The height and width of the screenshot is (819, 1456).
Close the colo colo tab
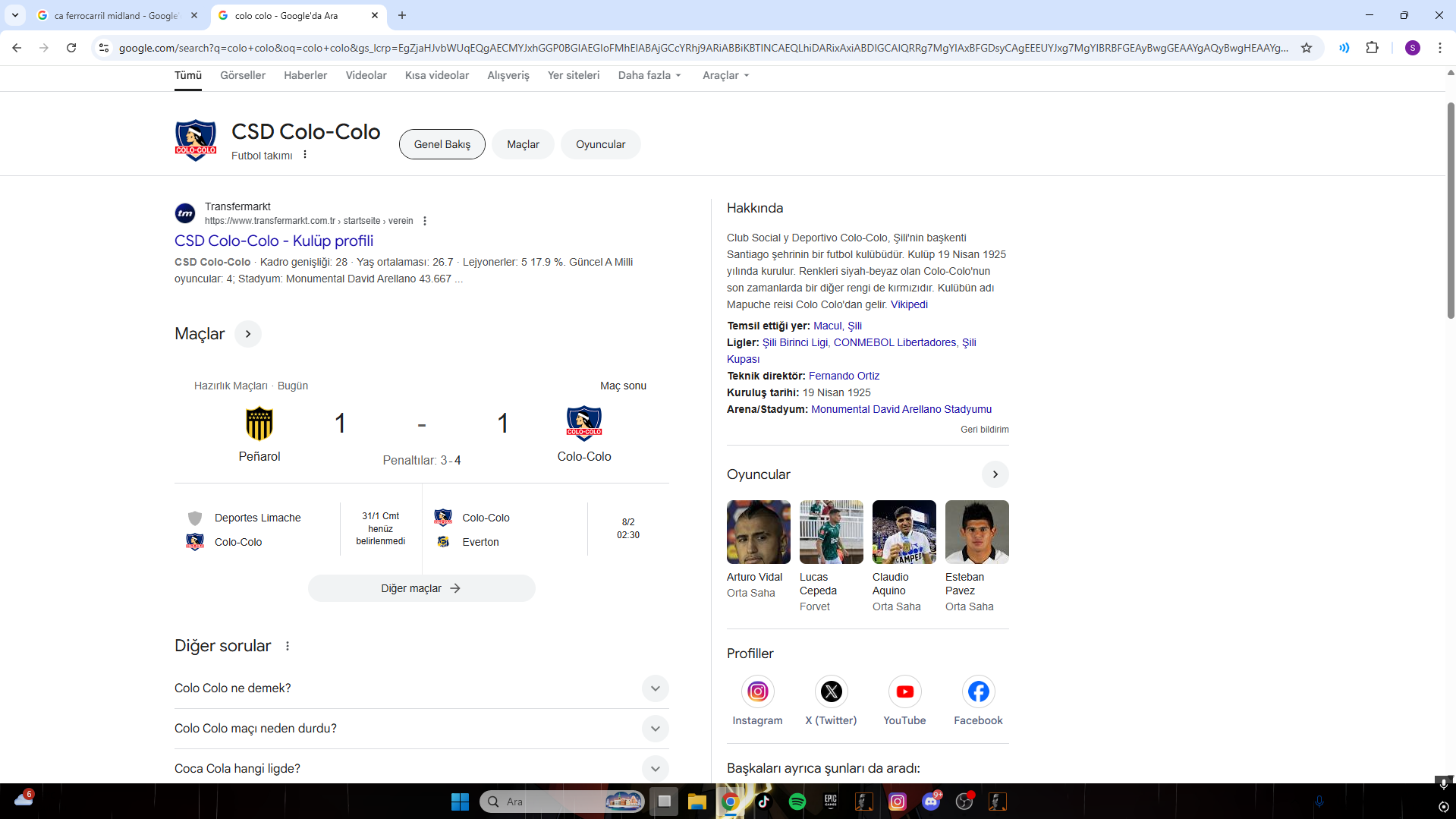tap(375, 15)
